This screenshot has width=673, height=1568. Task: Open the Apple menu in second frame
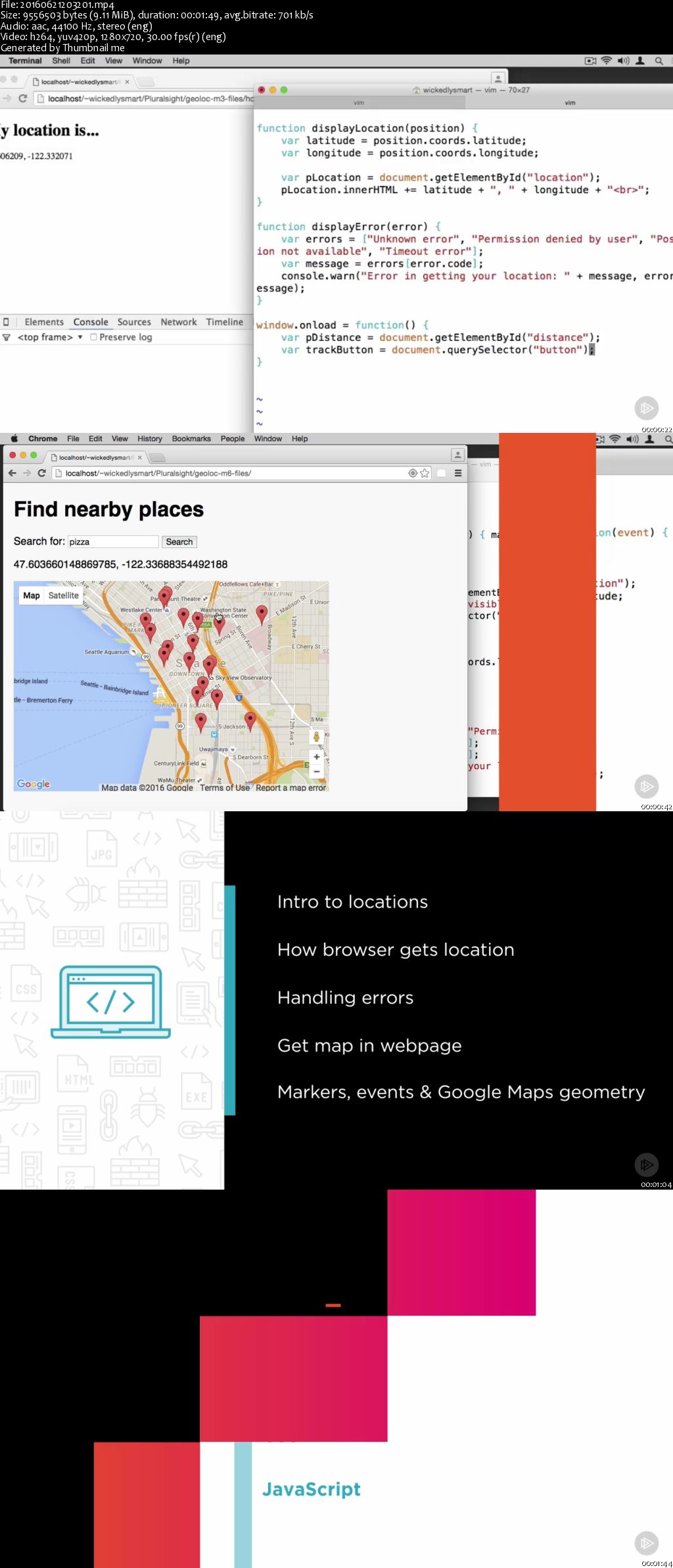click(x=13, y=438)
